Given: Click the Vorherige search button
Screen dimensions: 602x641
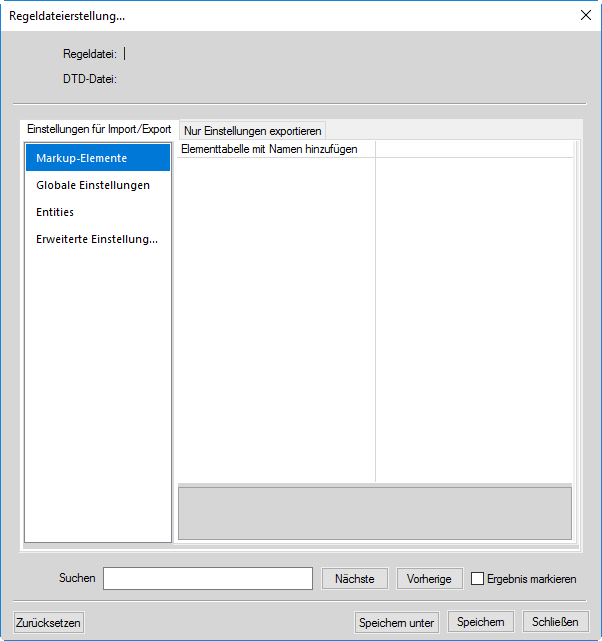Looking at the screenshot, I should point(430,579).
